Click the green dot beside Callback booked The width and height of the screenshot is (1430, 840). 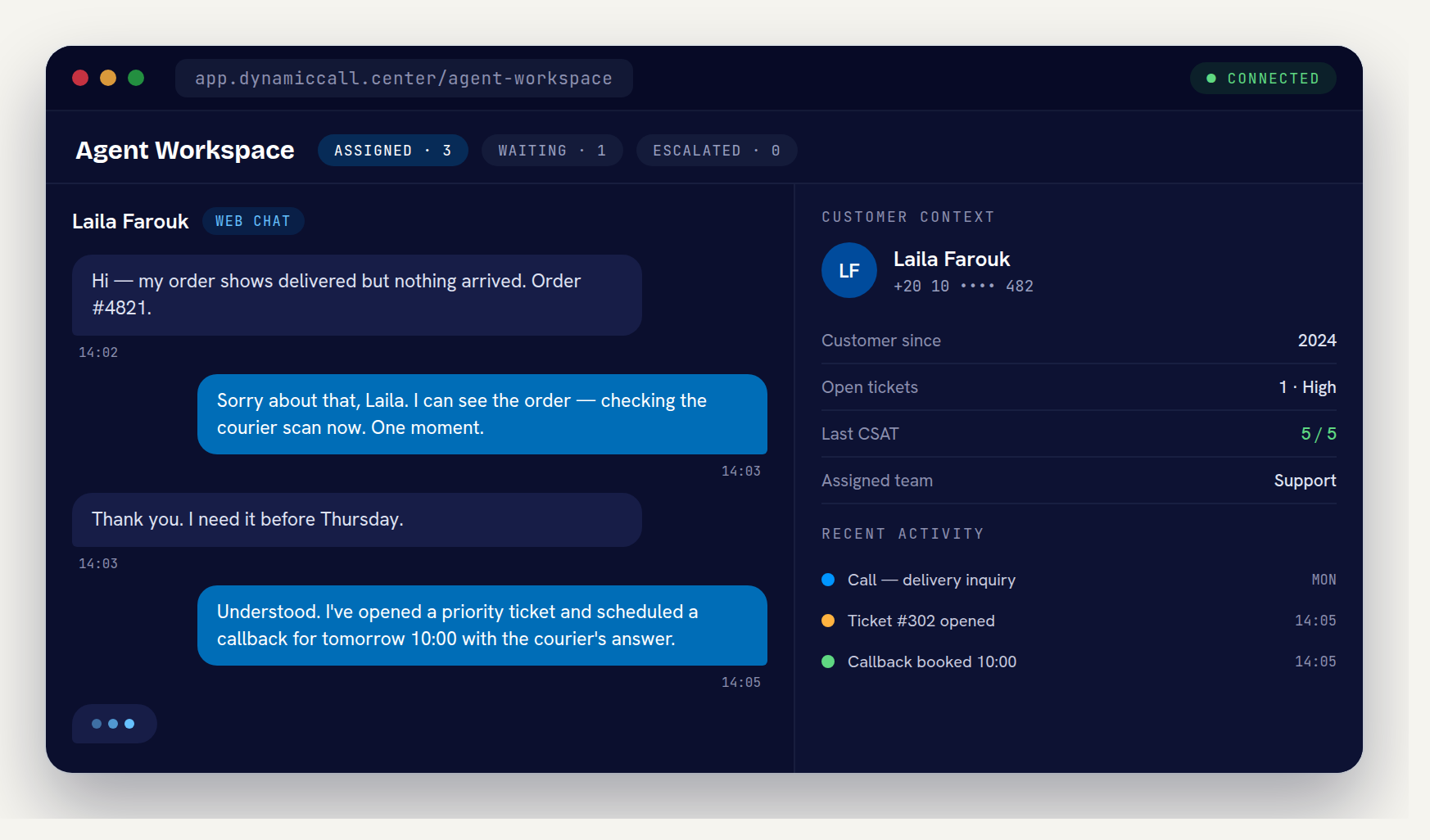828,662
